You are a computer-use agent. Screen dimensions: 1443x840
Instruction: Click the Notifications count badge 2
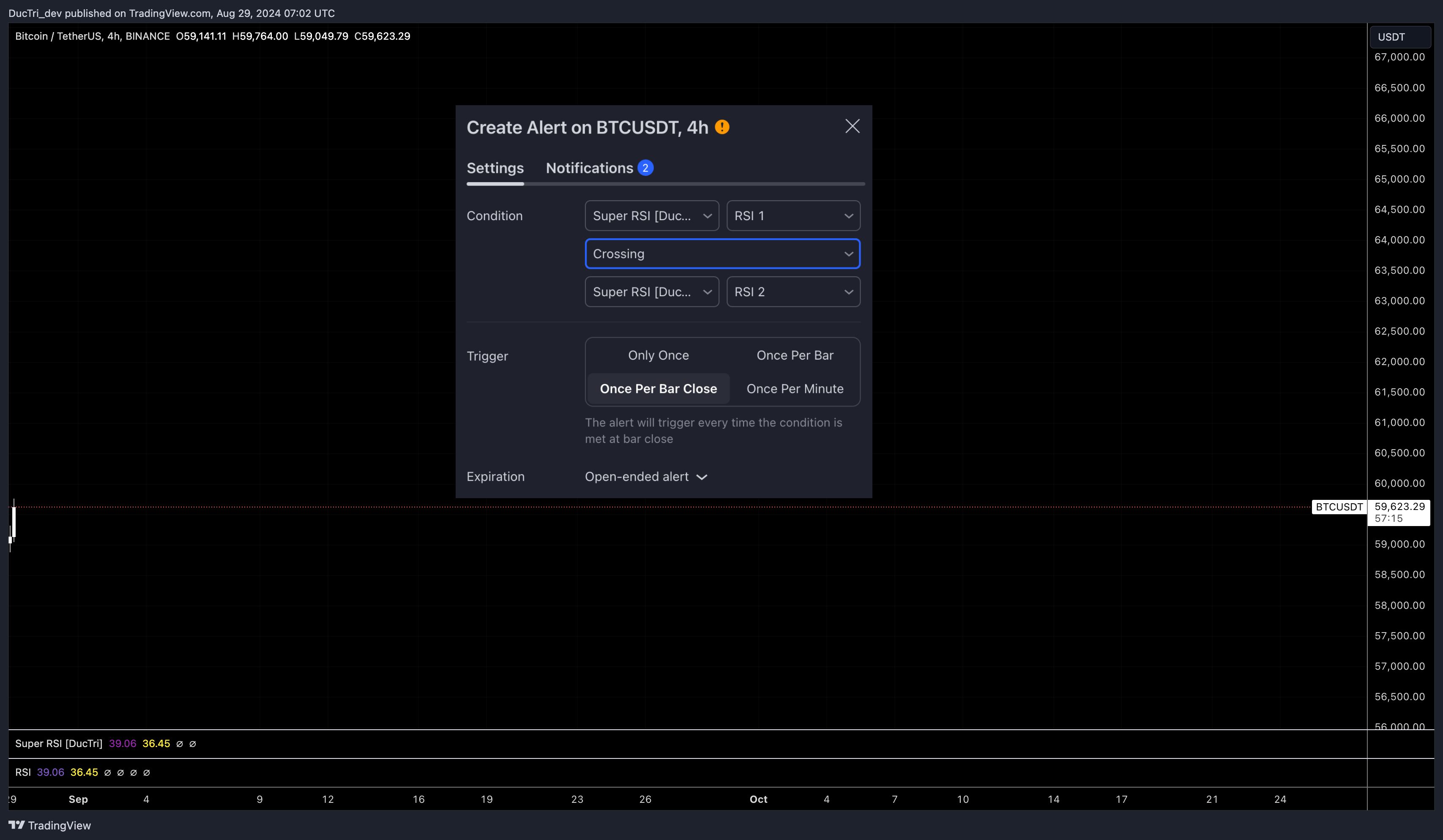click(x=645, y=168)
